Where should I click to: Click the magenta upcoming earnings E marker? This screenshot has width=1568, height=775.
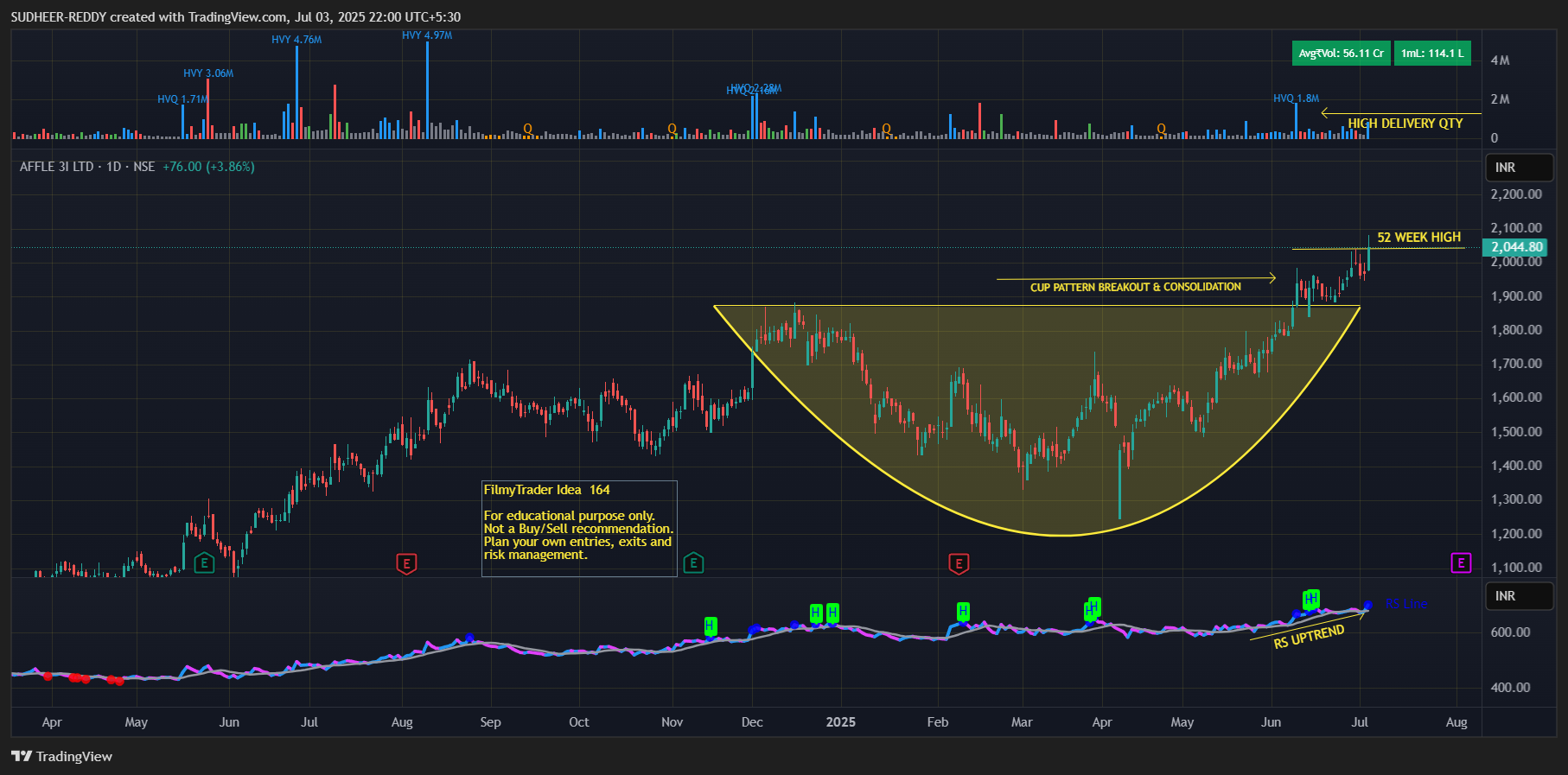(1461, 563)
